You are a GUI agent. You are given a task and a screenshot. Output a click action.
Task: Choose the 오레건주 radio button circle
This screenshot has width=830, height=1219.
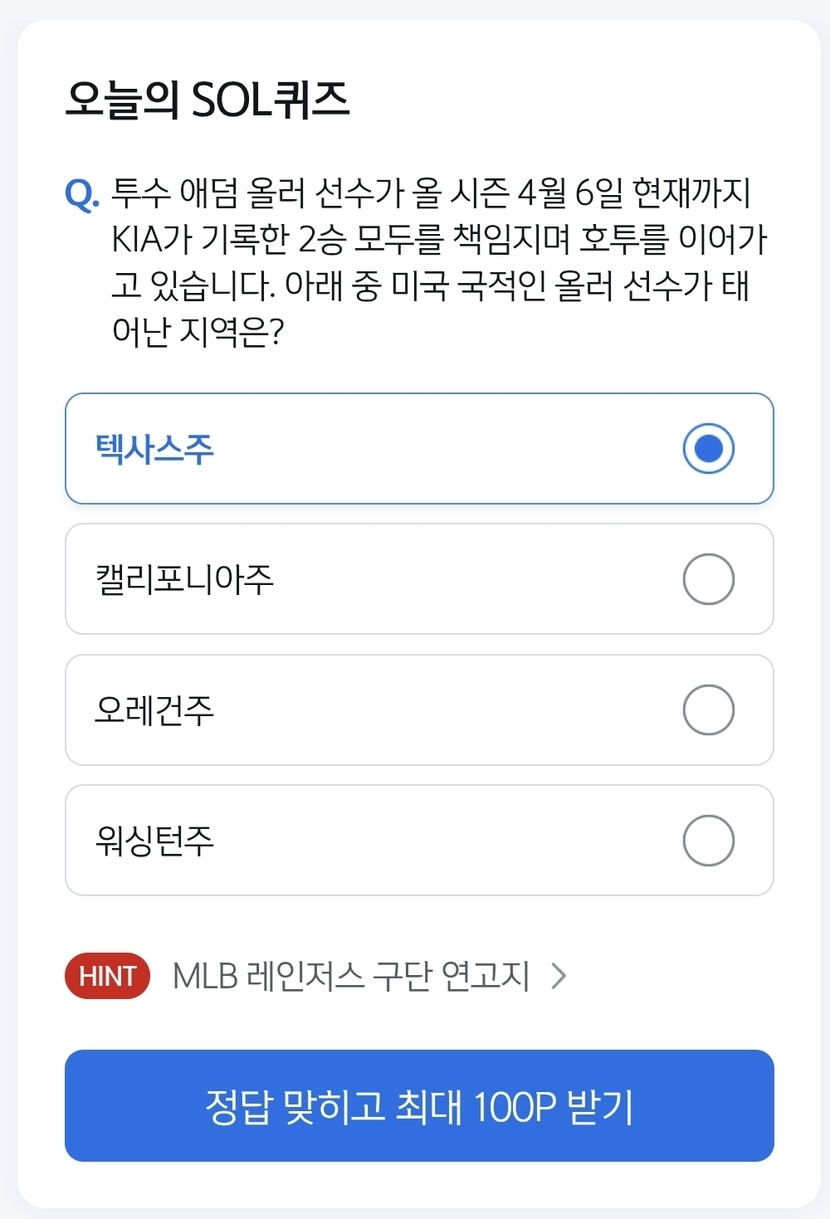click(708, 710)
